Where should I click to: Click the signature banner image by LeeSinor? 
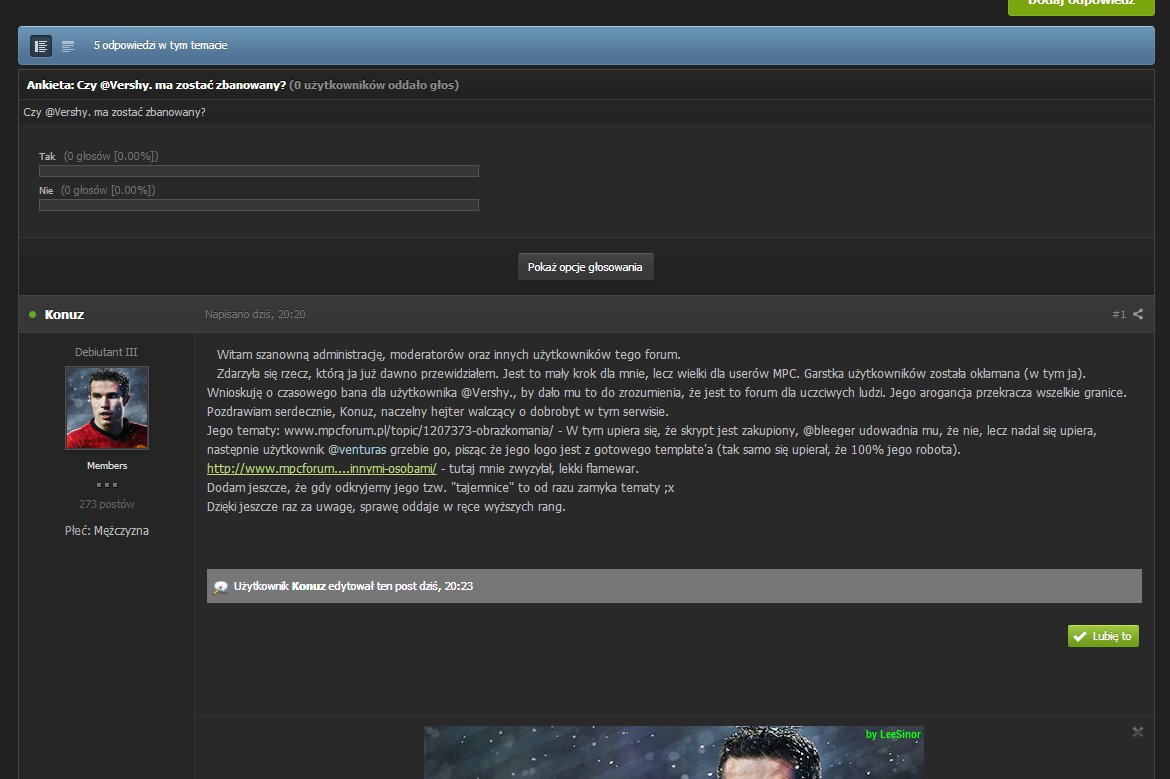[674, 752]
